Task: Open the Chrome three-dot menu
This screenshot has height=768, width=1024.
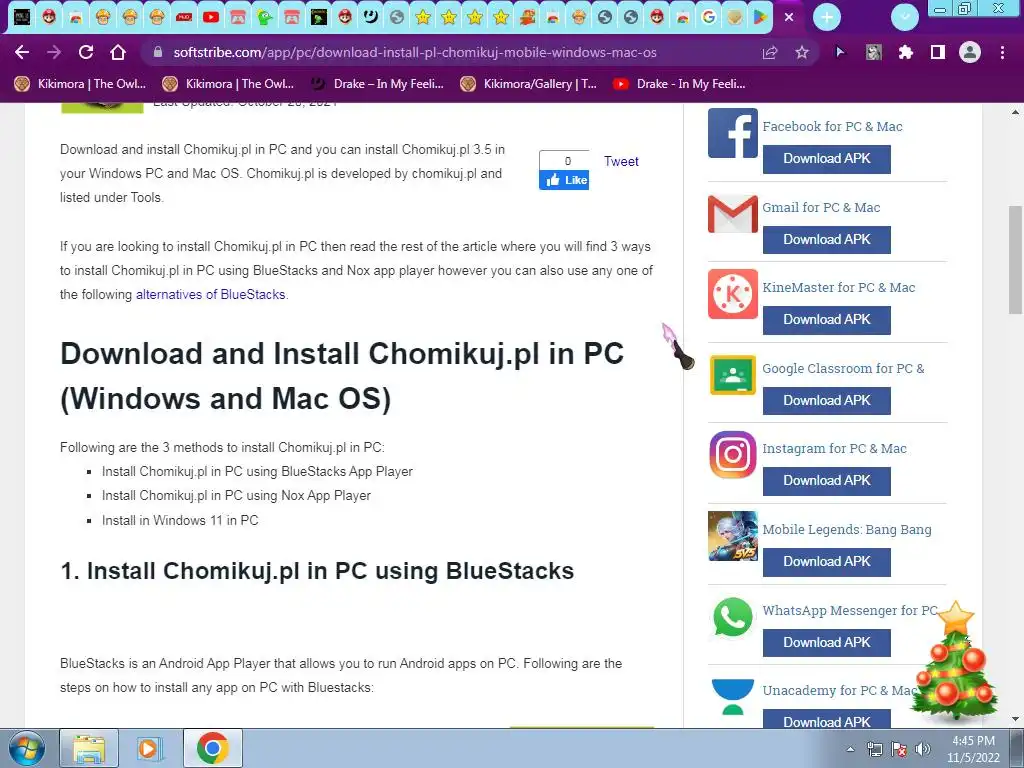Action: [x=1002, y=52]
